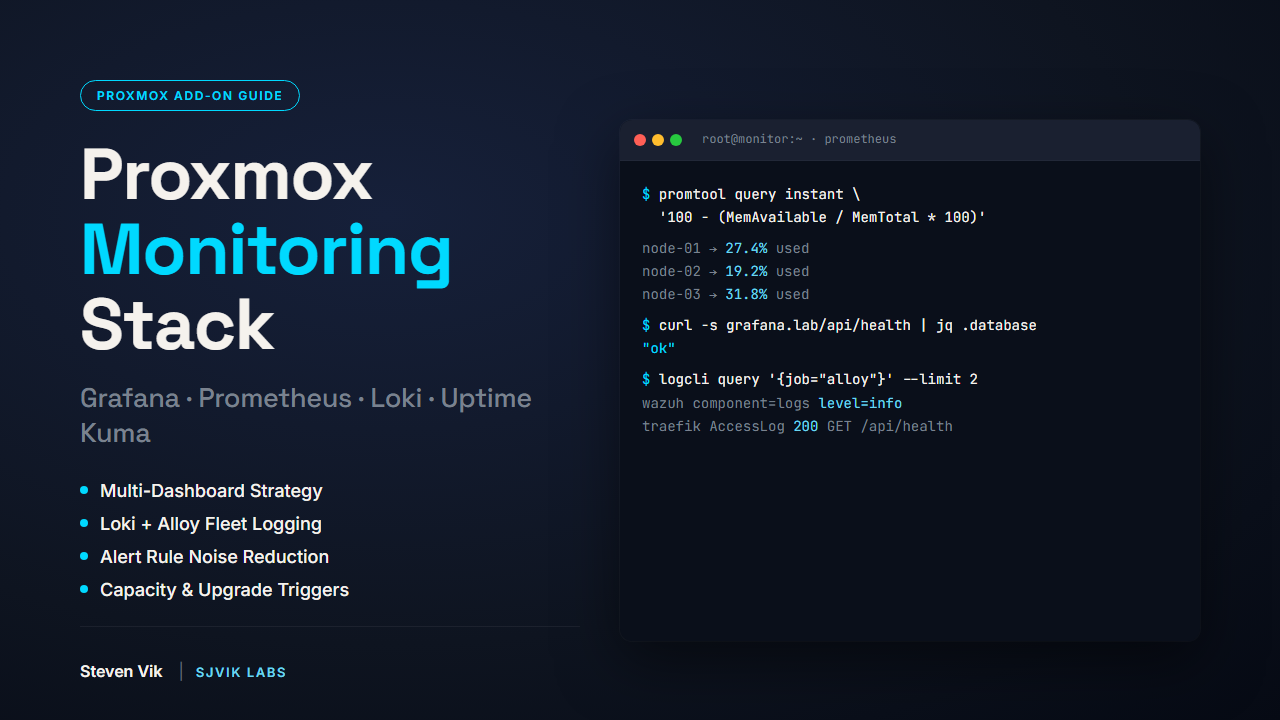Viewport: 1280px width, 720px height.
Task: Click the author name Steven Vik
Action: (121, 672)
